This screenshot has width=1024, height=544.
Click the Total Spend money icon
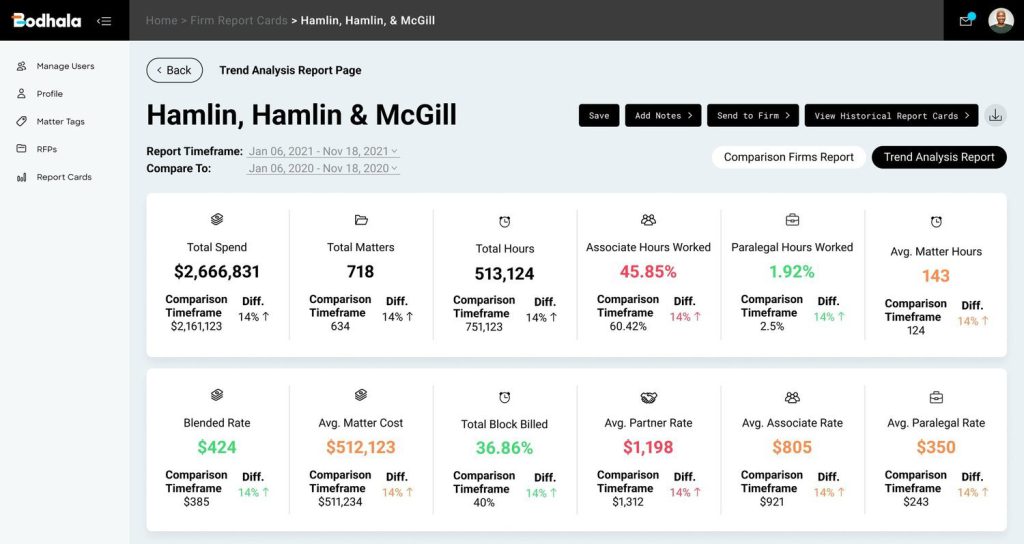pyautogui.click(x=217, y=219)
